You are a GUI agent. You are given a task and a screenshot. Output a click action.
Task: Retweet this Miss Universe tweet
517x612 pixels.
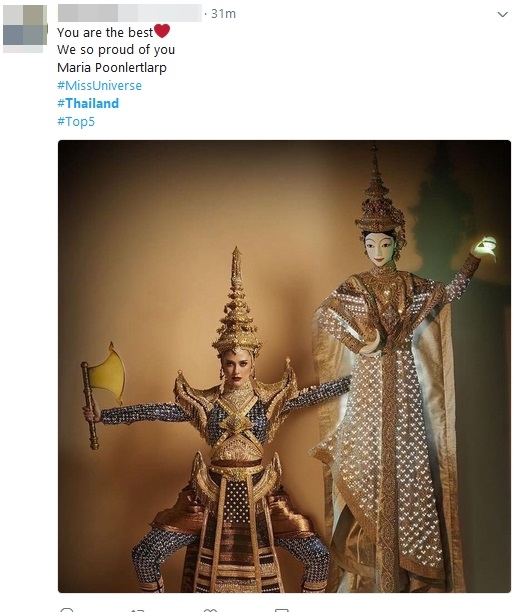[x=137, y=610]
